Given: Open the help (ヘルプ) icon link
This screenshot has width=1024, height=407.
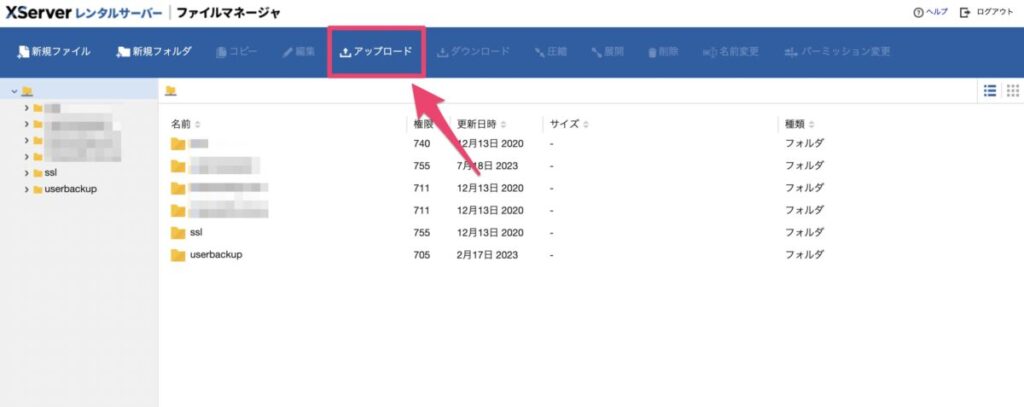Looking at the screenshot, I should (917, 12).
